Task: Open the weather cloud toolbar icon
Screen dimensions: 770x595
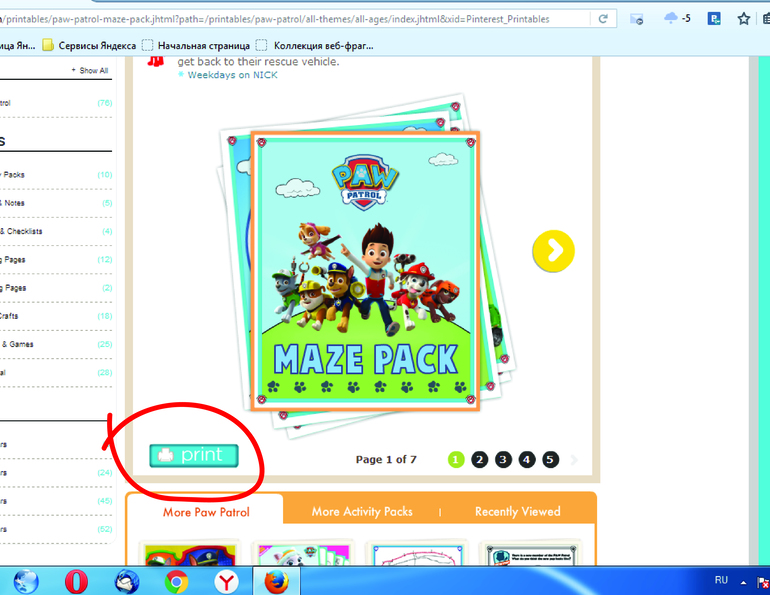Action: (671, 19)
